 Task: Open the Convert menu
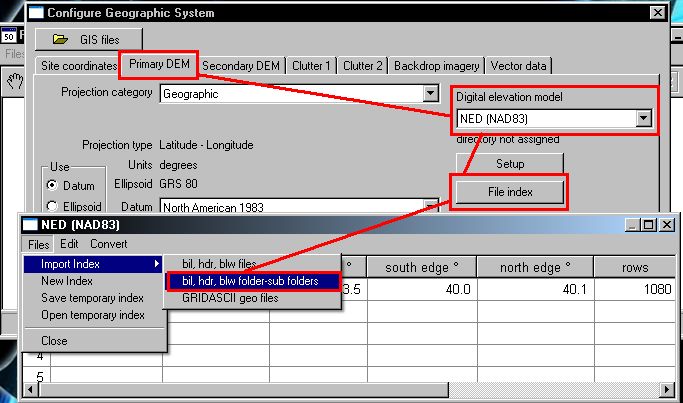(108, 244)
